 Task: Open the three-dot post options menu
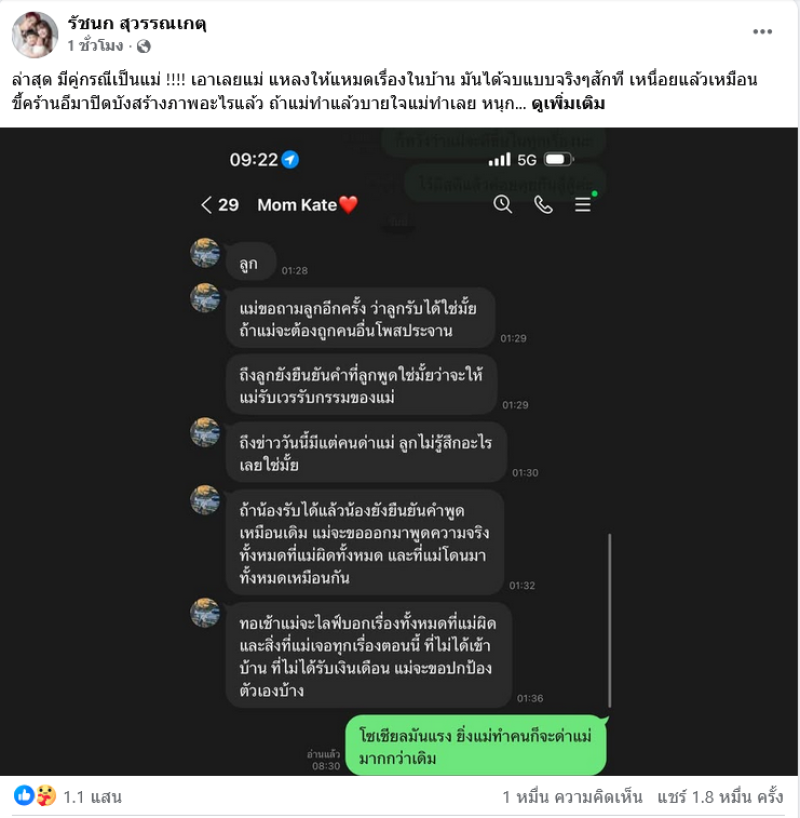pos(762,32)
